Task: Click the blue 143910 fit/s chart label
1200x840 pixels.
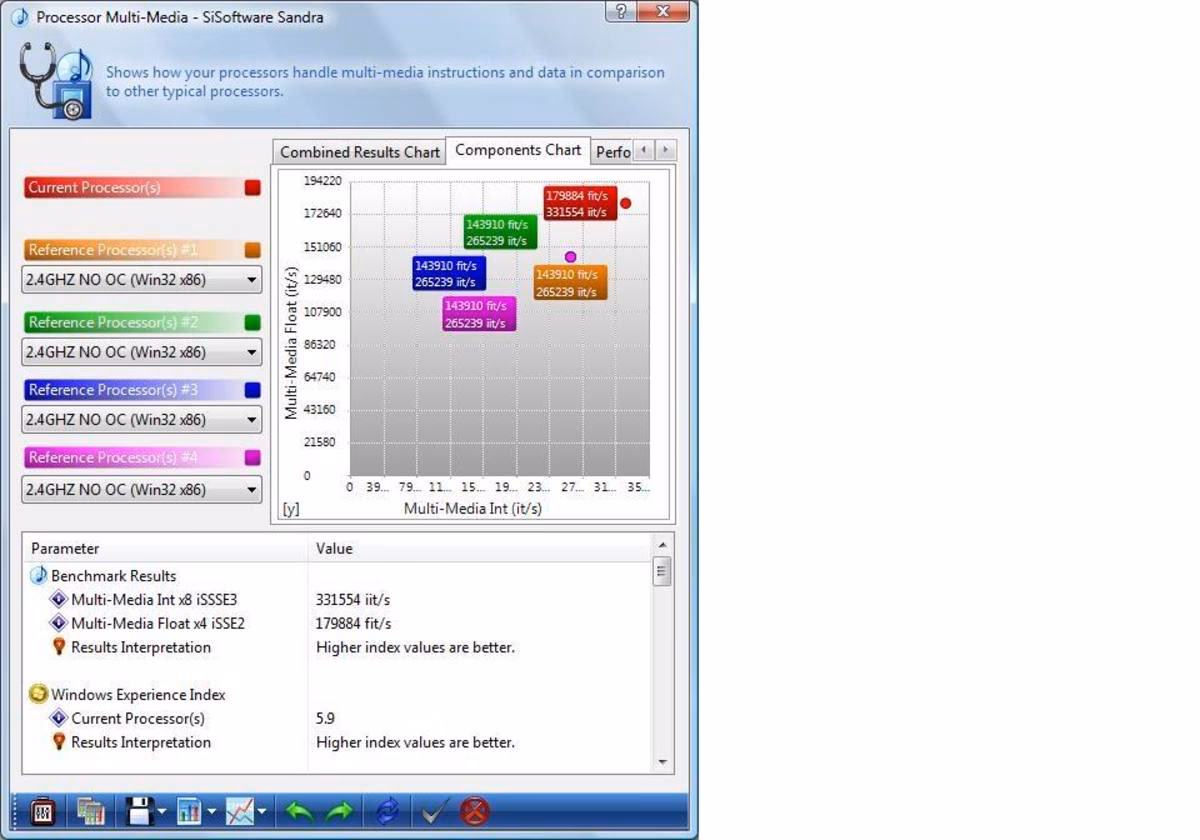Action: pos(449,273)
